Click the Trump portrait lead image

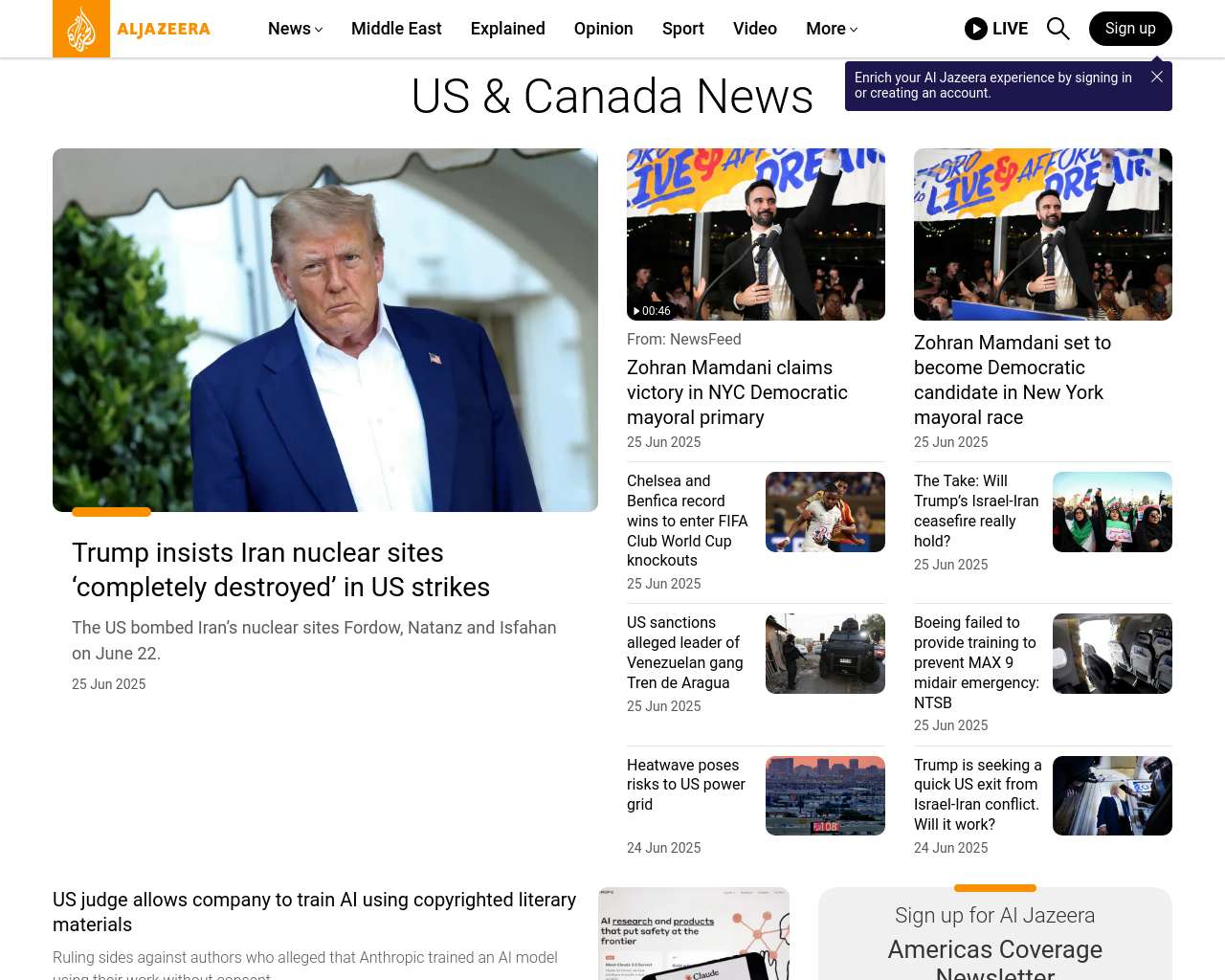pos(325,330)
